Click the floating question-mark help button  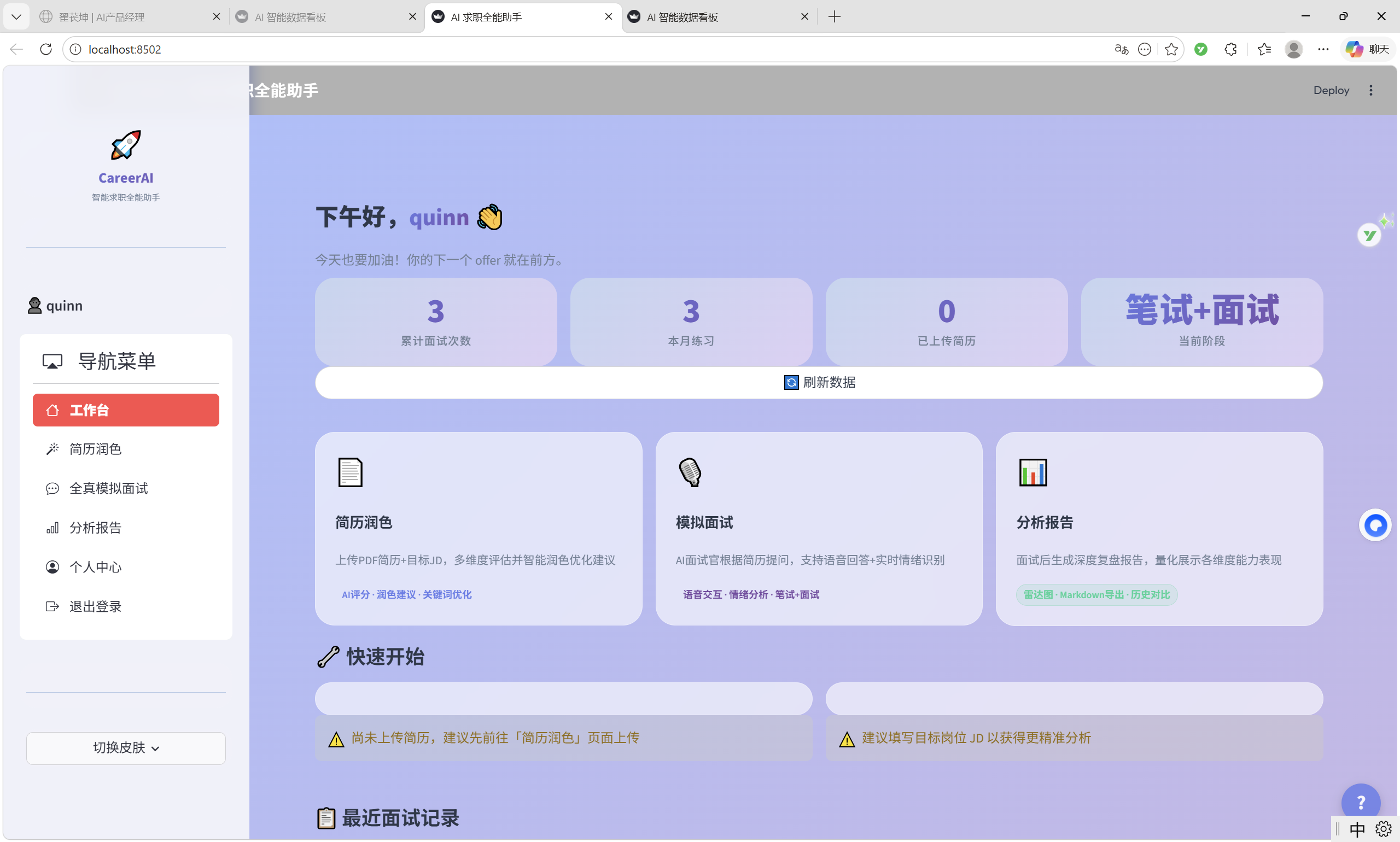tap(1361, 802)
